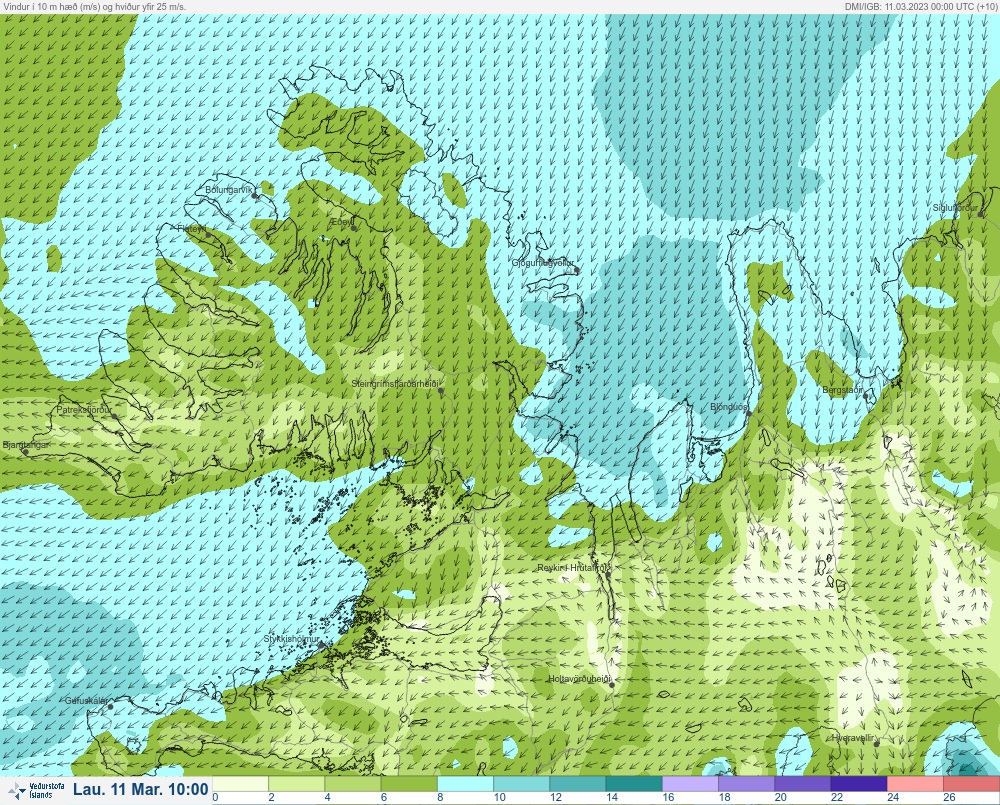This screenshot has height=805, width=1000.
Task: Click the Stykkishólmur station label
Action: point(291,639)
